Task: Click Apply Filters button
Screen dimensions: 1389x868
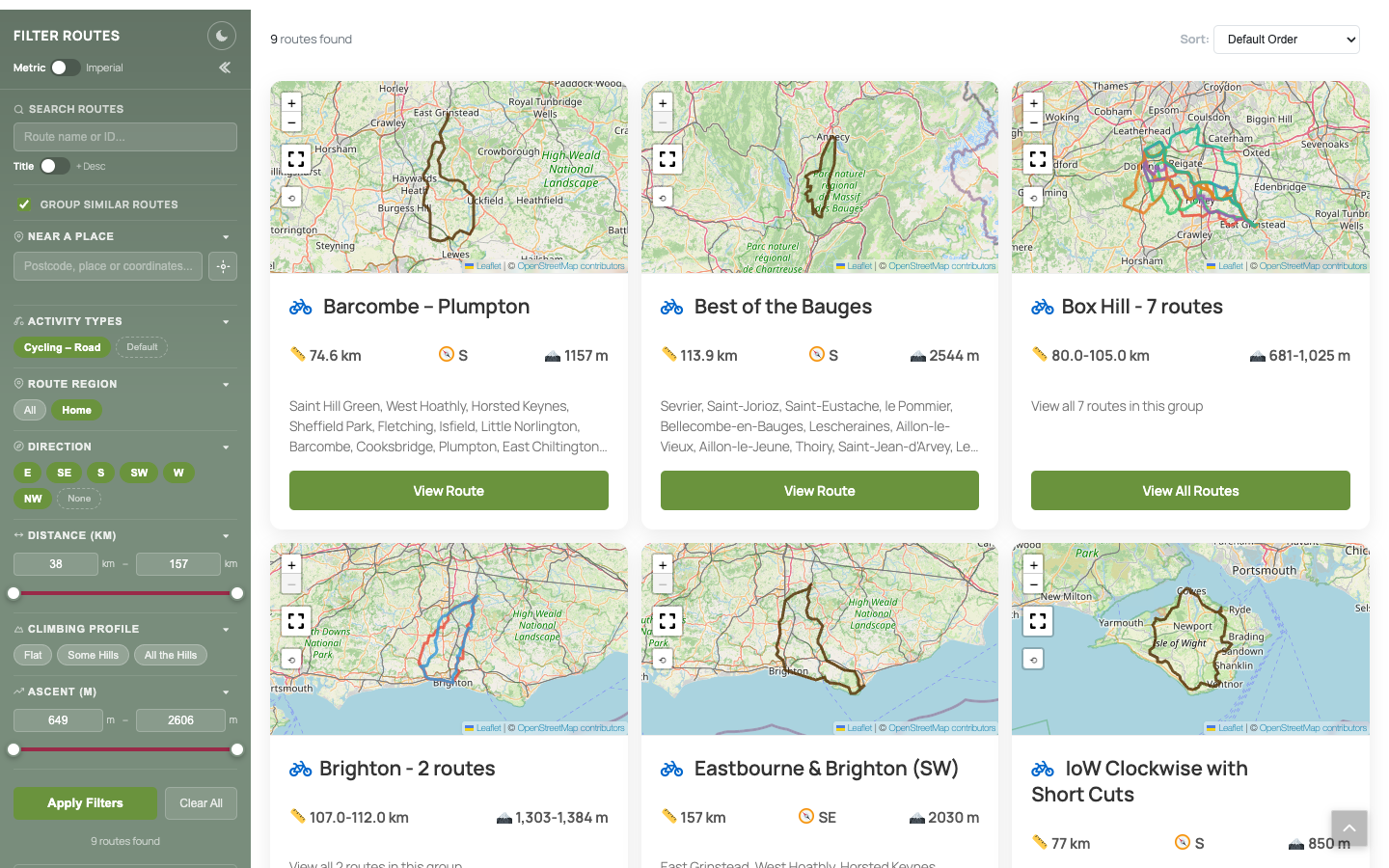Action: 85,803
